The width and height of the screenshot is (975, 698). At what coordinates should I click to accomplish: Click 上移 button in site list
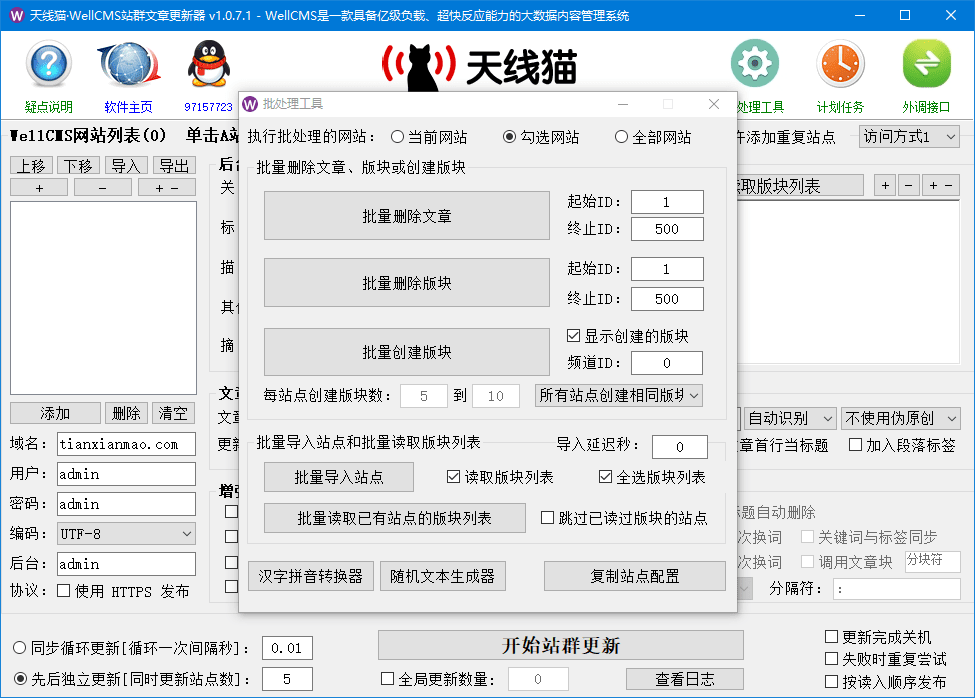(x=31, y=165)
